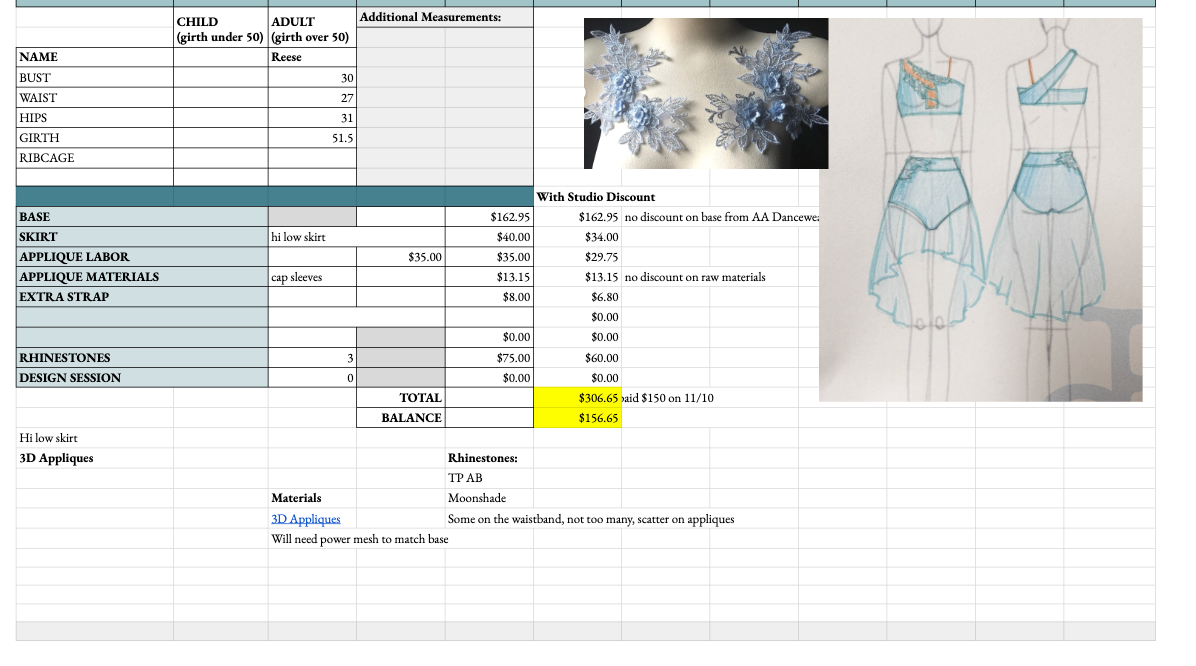Click the NAME label cell
Screen dimensions: 1196x666
click(x=95, y=57)
